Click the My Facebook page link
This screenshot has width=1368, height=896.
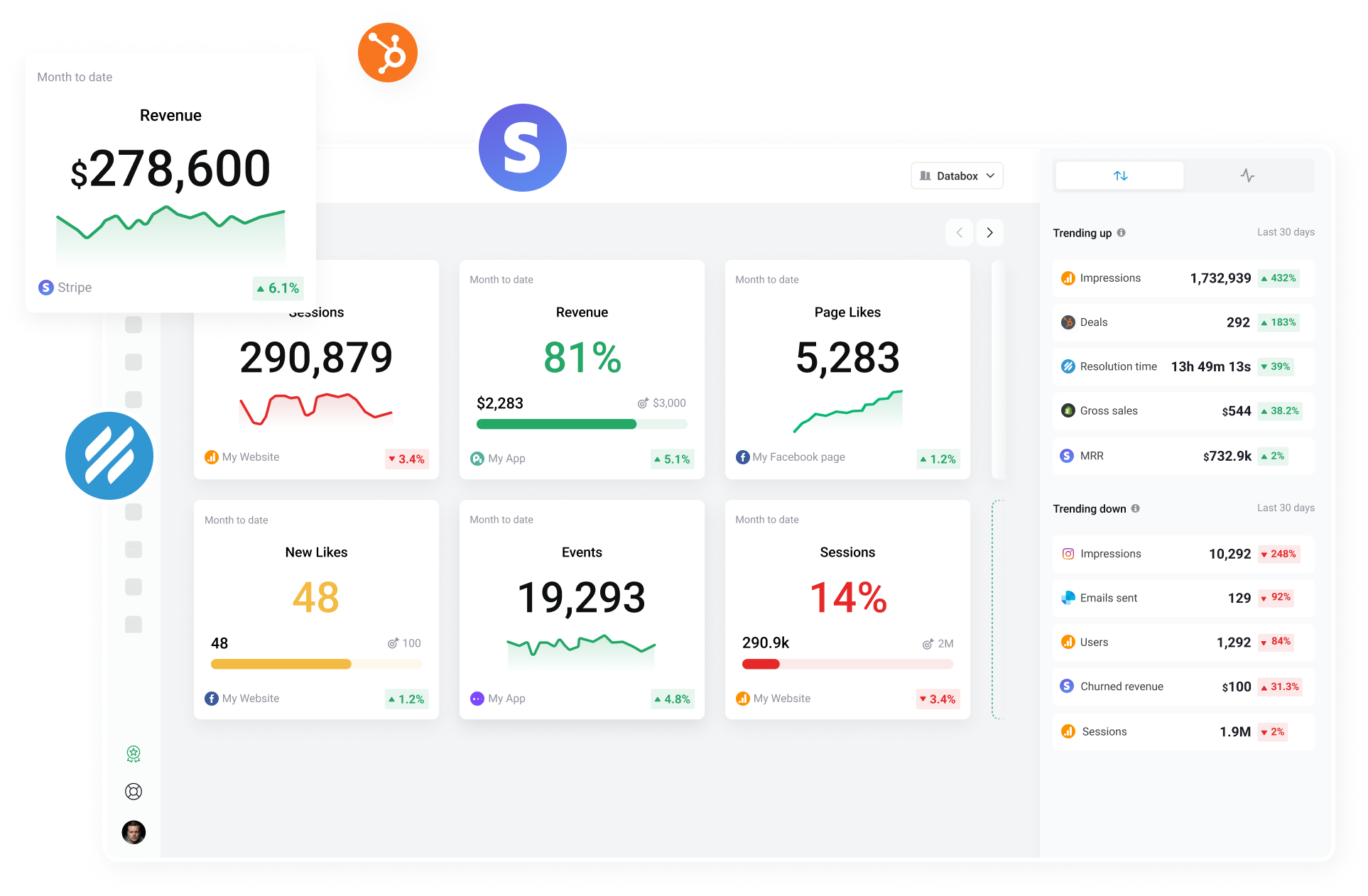800,457
